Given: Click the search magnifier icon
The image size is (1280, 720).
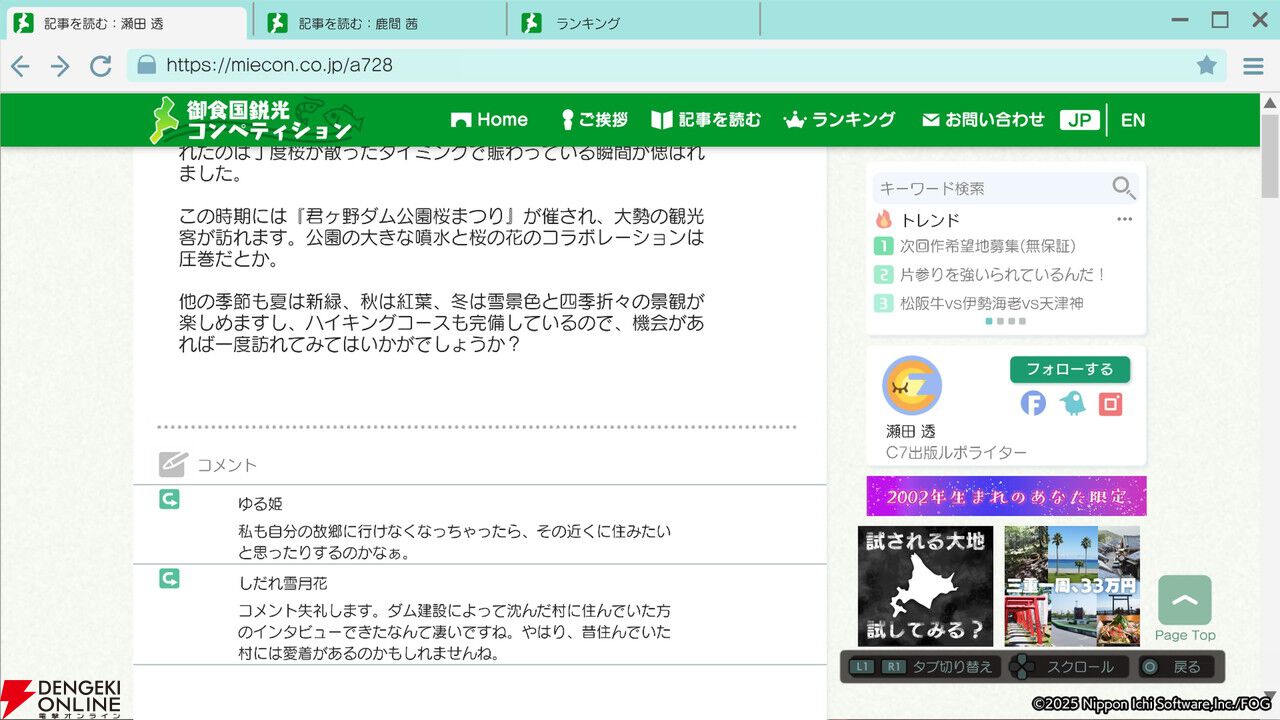Looking at the screenshot, I should (x=1123, y=188).
